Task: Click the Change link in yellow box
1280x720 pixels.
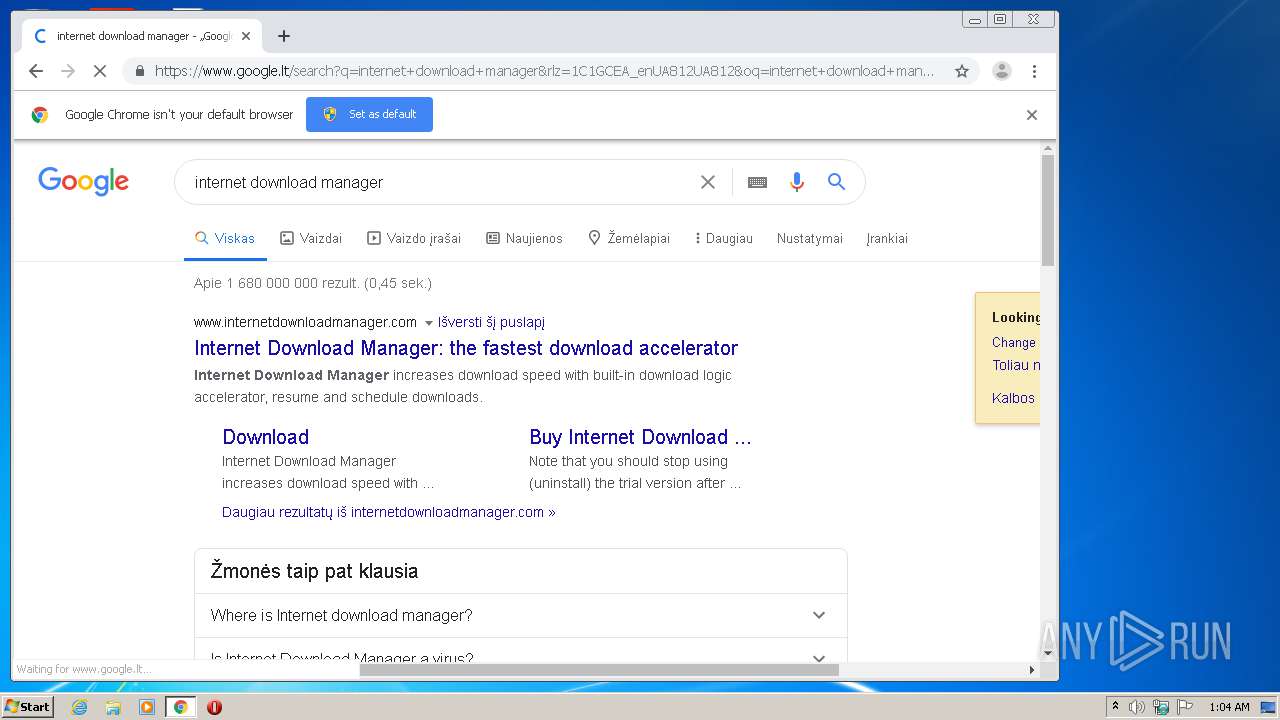Action: (1014, 342)
